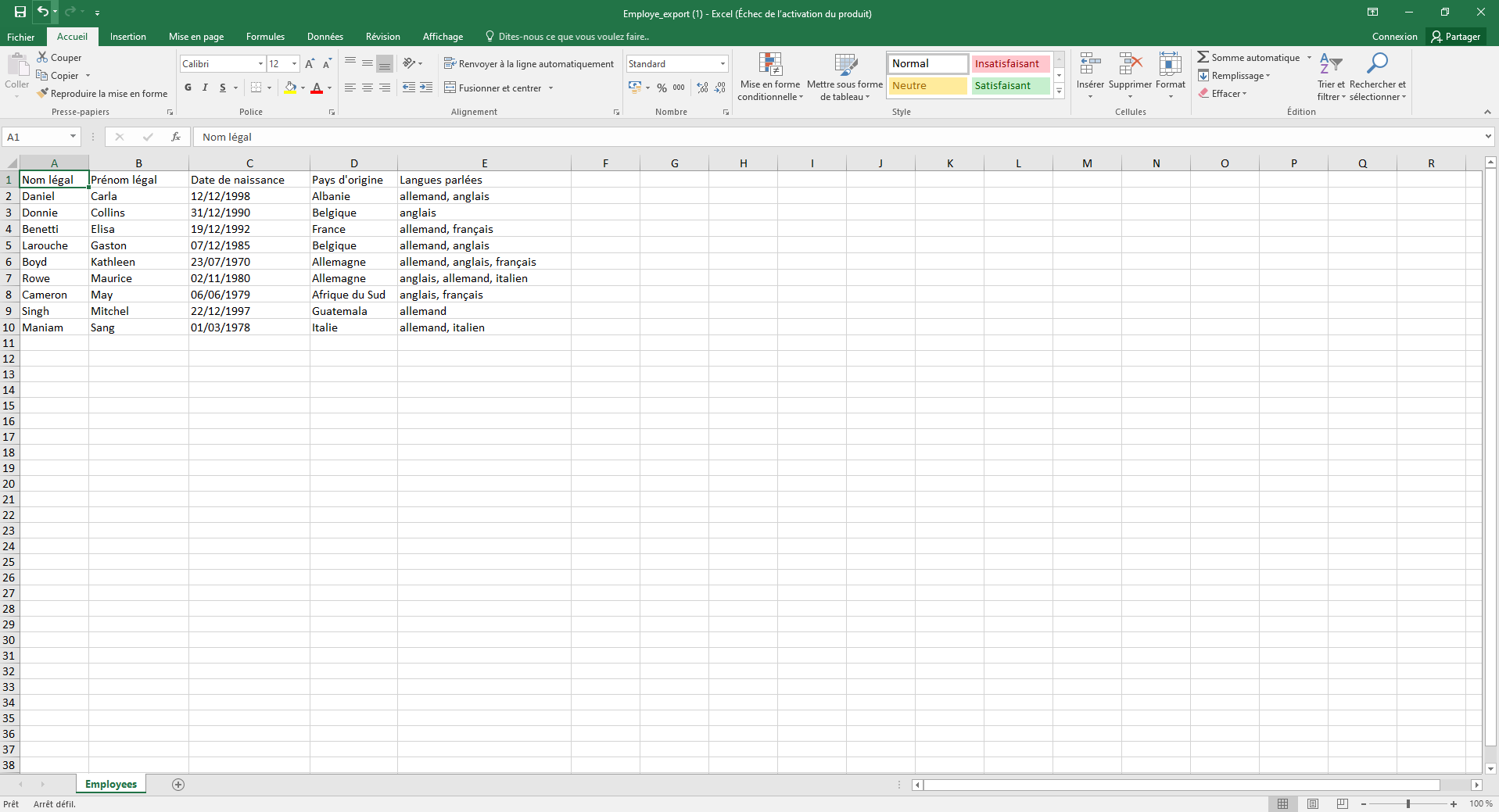Image resolution: width=1499 pixels, height=812 pixels.
Task: Toggle middle vertical alignment
Action: point(368,63)
